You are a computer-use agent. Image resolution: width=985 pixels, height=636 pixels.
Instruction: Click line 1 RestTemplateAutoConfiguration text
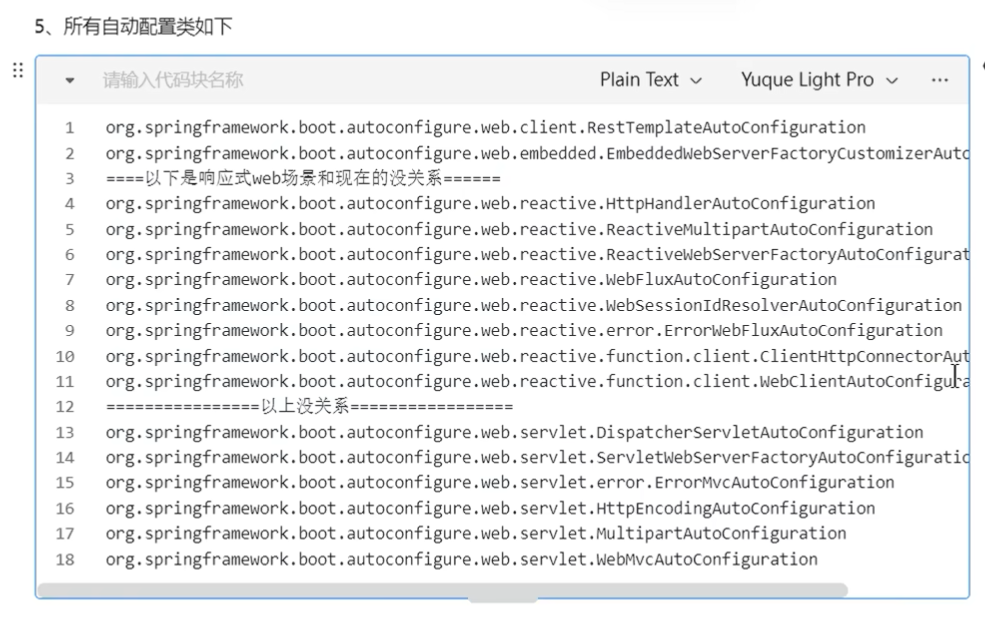726,128
